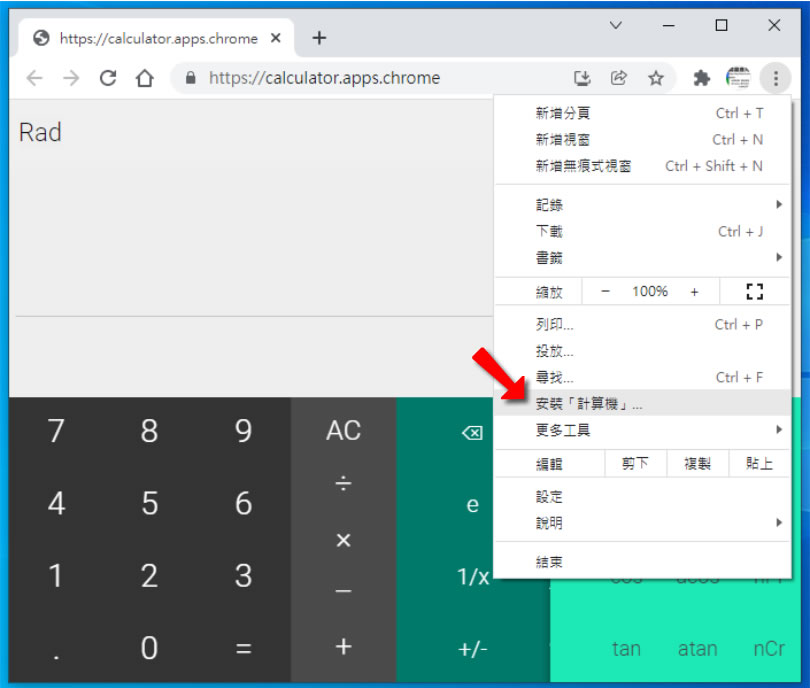Close the calculator.apps.chrome tab

276,38
